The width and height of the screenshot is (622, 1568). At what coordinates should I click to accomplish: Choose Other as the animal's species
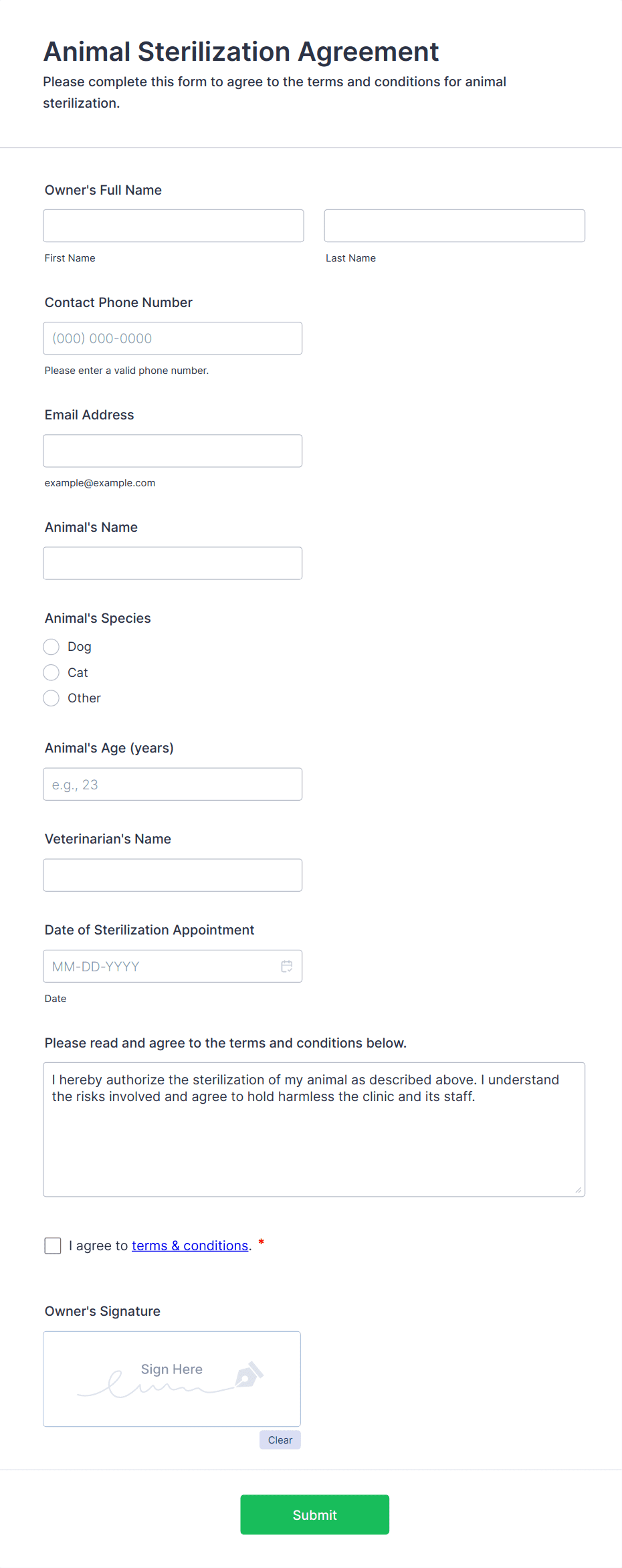[51, 698]
